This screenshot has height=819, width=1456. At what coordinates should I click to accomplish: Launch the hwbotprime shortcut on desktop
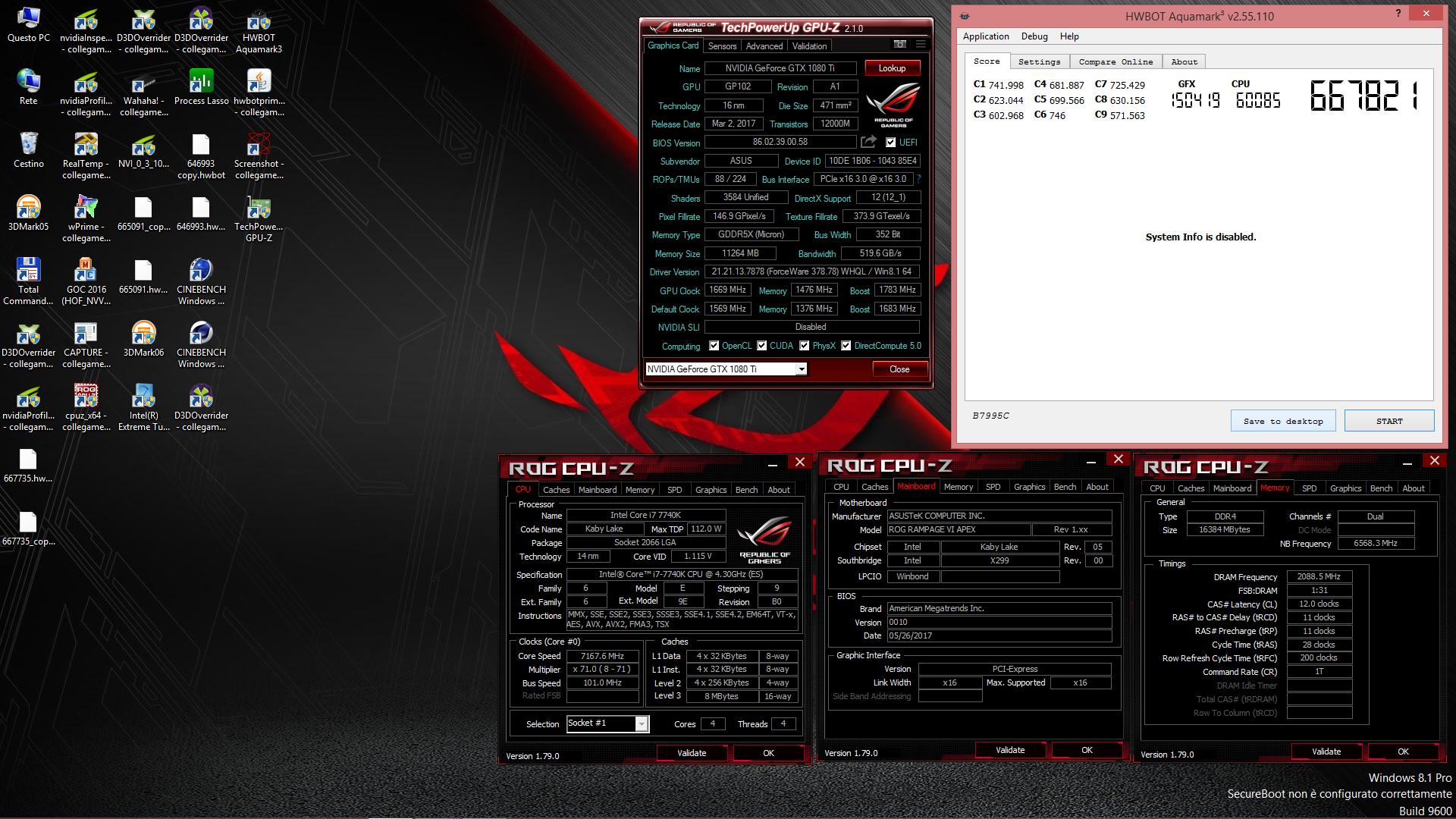tap(259, 93)
